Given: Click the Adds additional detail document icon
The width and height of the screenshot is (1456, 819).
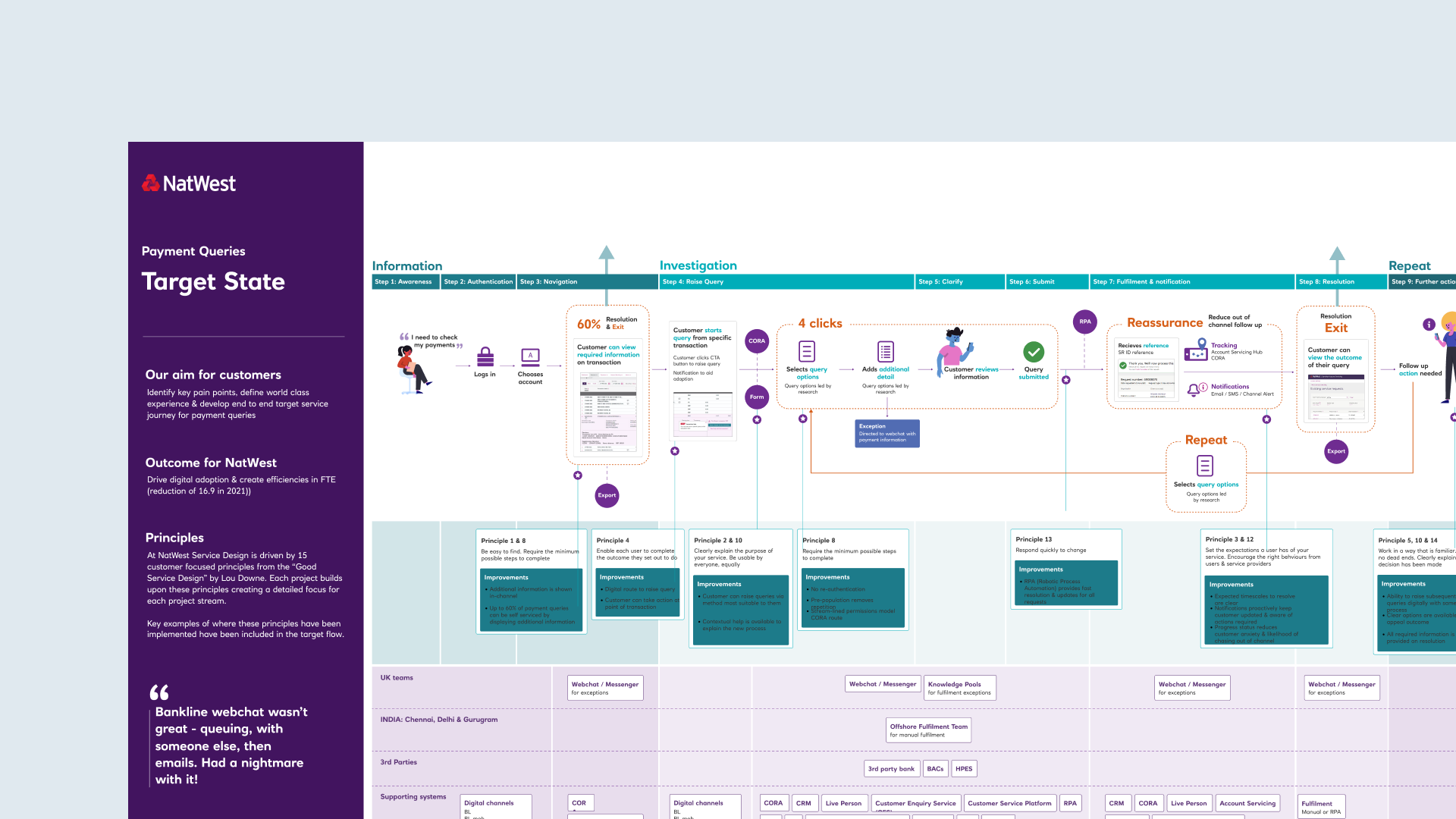Looking at the screenshot, I should coord(886,352).
